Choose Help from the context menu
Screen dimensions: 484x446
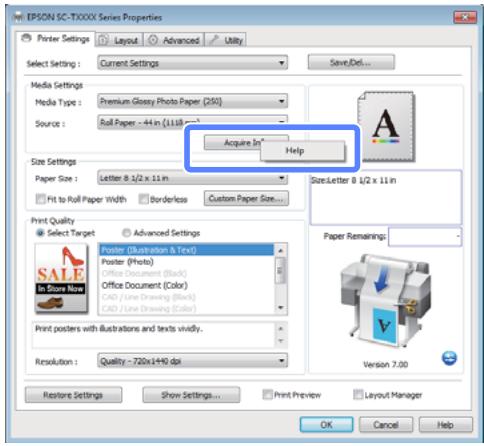coord(302,151)
